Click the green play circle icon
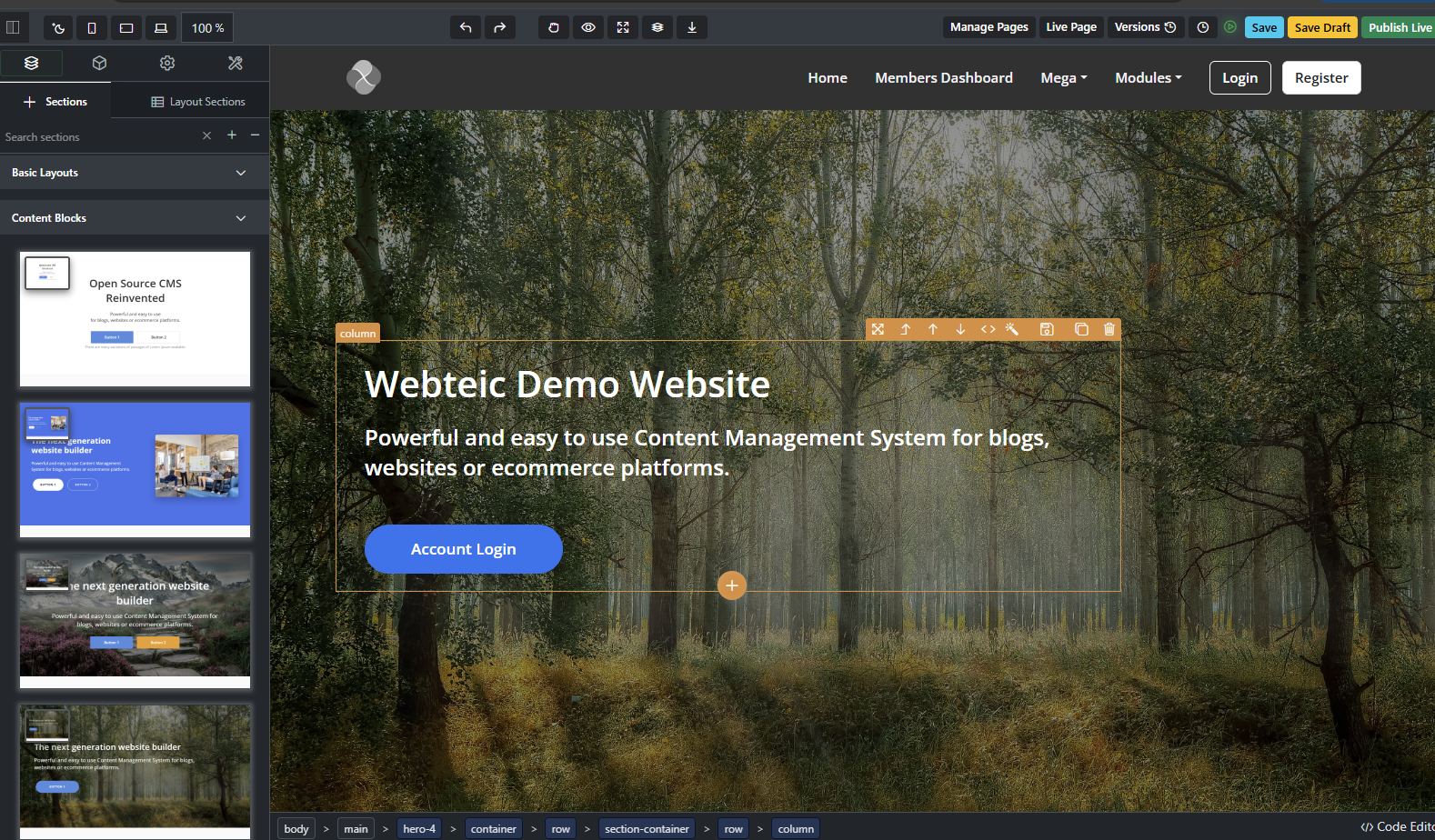The width and height of the screenshot is (1435, 840). (1230, 27)
